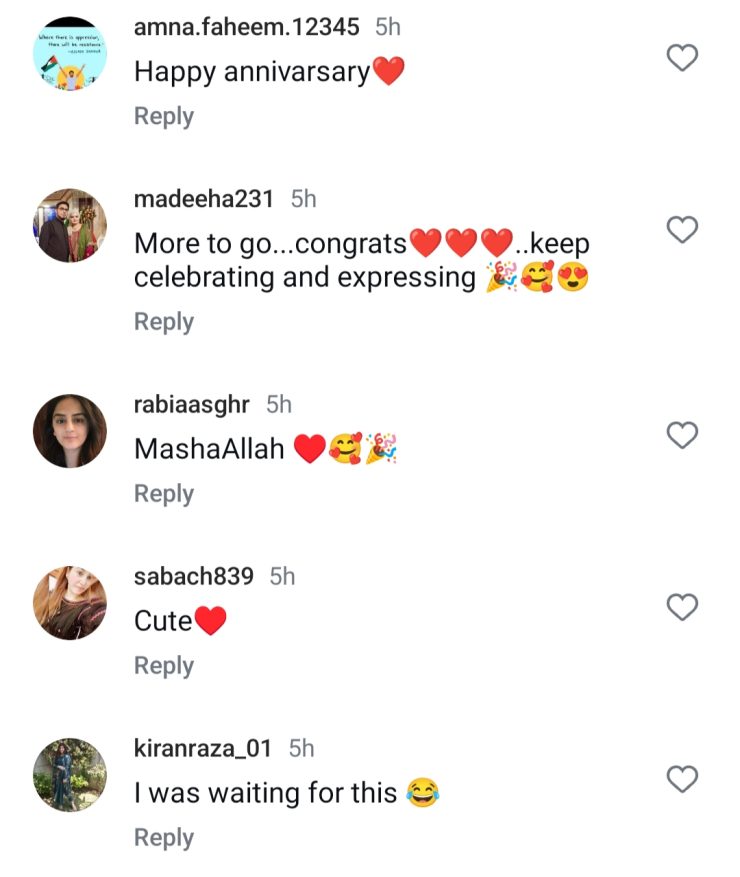Visit the rabiaasghr username link
This screenshot has height=877, width=740.
click(x=192, y=404)
